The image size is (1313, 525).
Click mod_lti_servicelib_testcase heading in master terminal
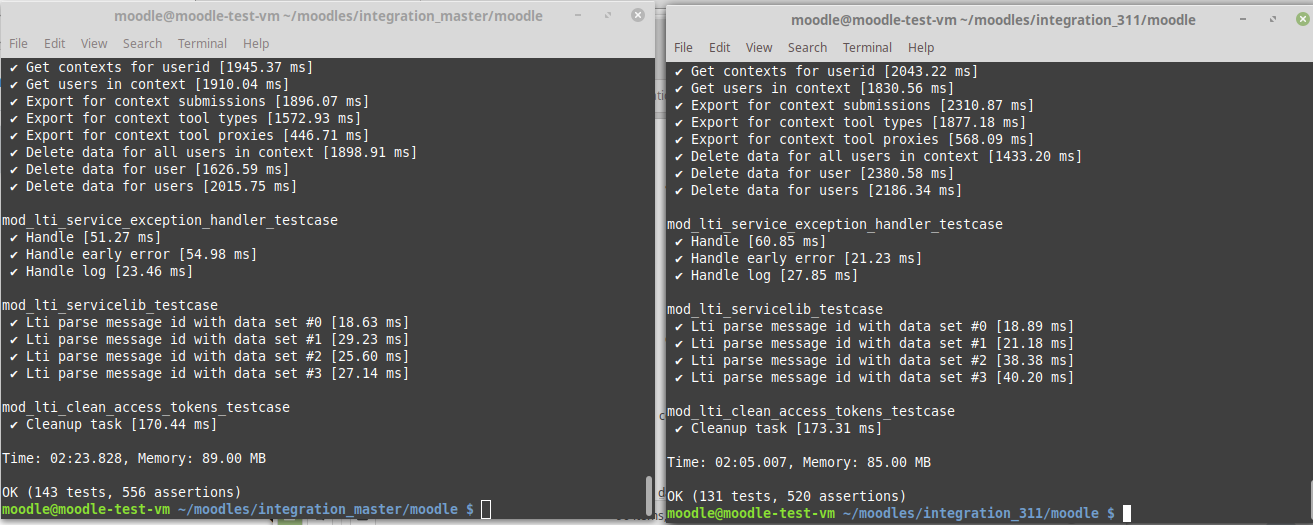[x=110, y=305]
